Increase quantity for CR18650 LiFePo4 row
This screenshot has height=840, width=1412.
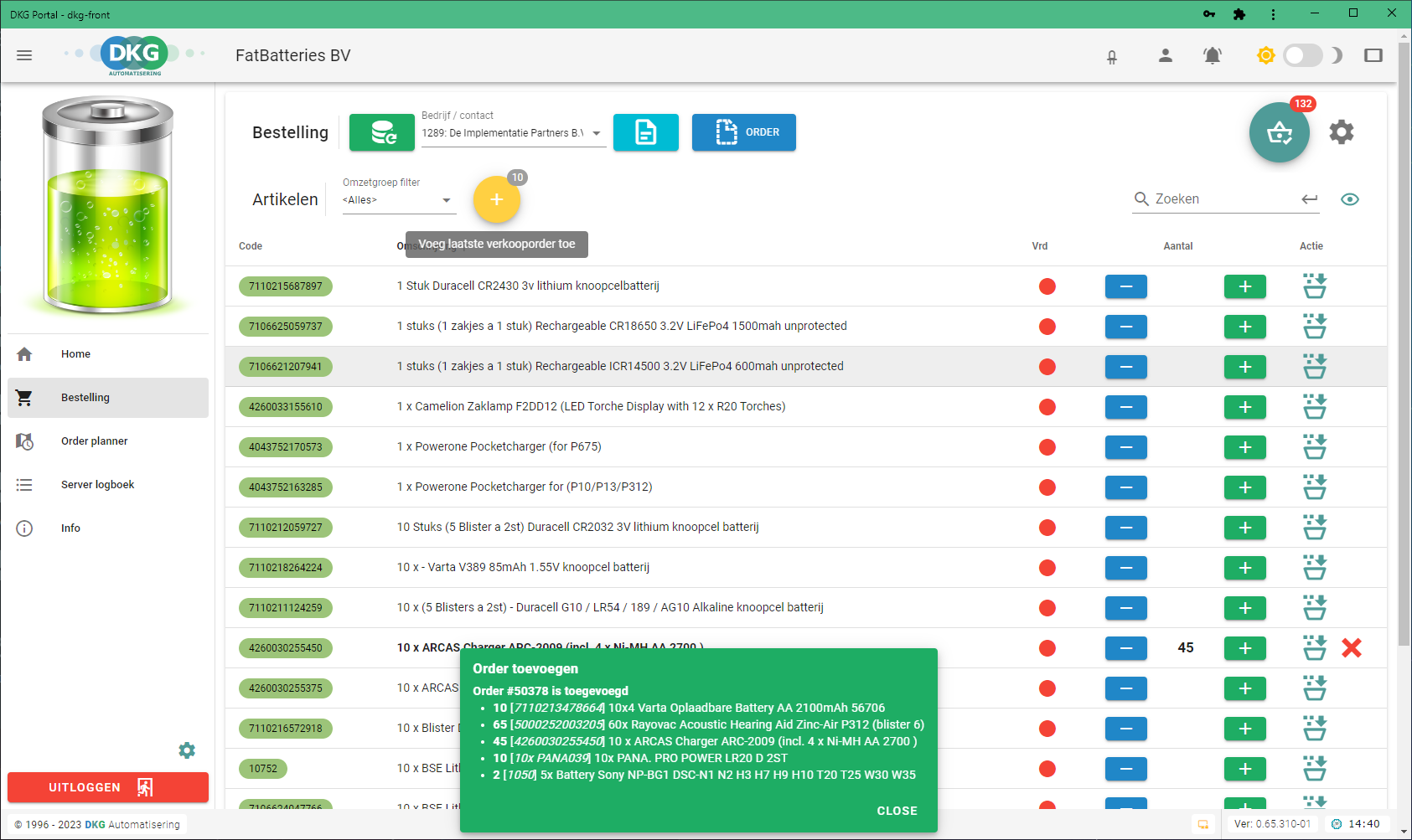(1245, 327)
